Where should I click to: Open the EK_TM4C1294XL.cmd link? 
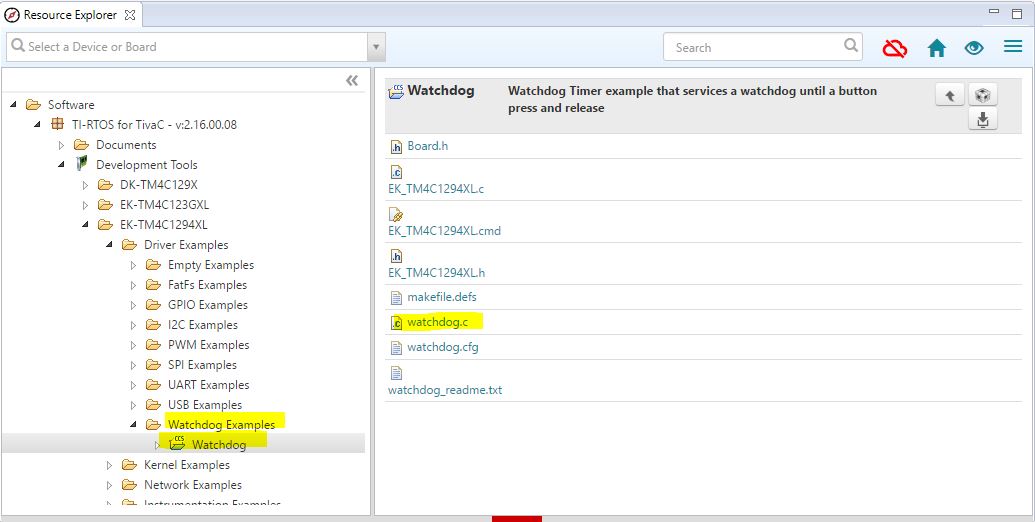tap(444, 231)
